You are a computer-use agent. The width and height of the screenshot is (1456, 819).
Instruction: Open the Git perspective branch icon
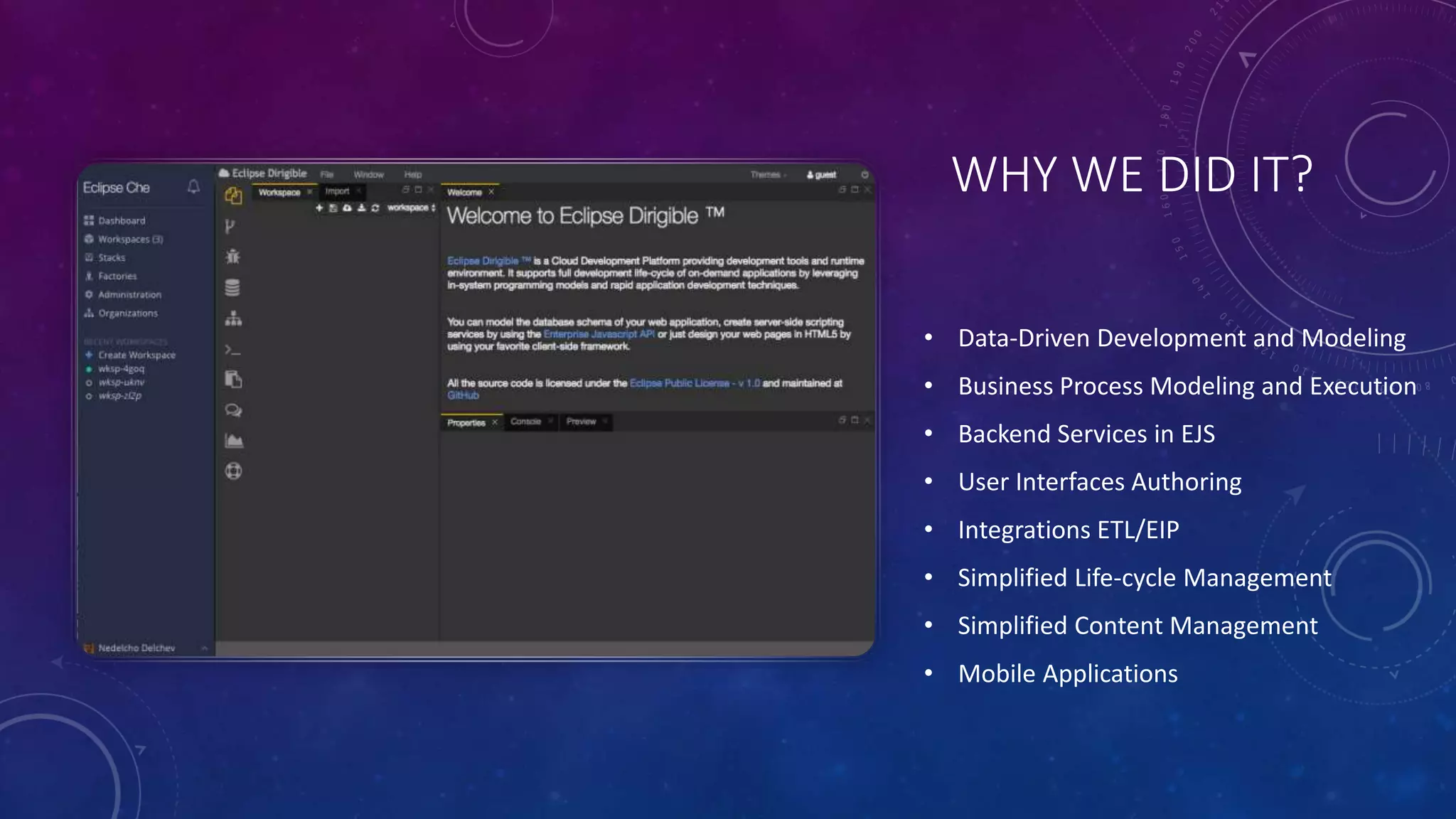(230, 227)
